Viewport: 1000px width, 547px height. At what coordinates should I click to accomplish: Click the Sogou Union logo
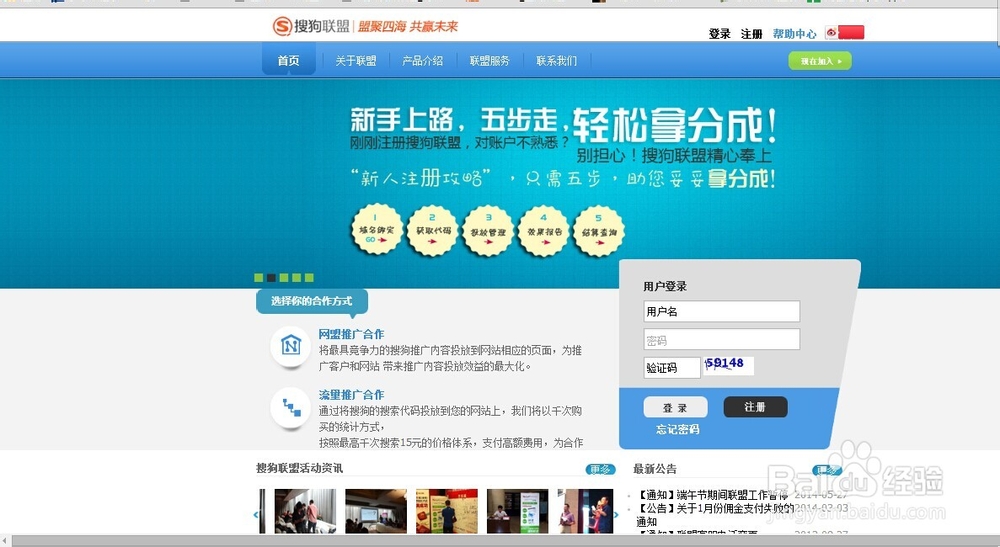coord(311,26)
